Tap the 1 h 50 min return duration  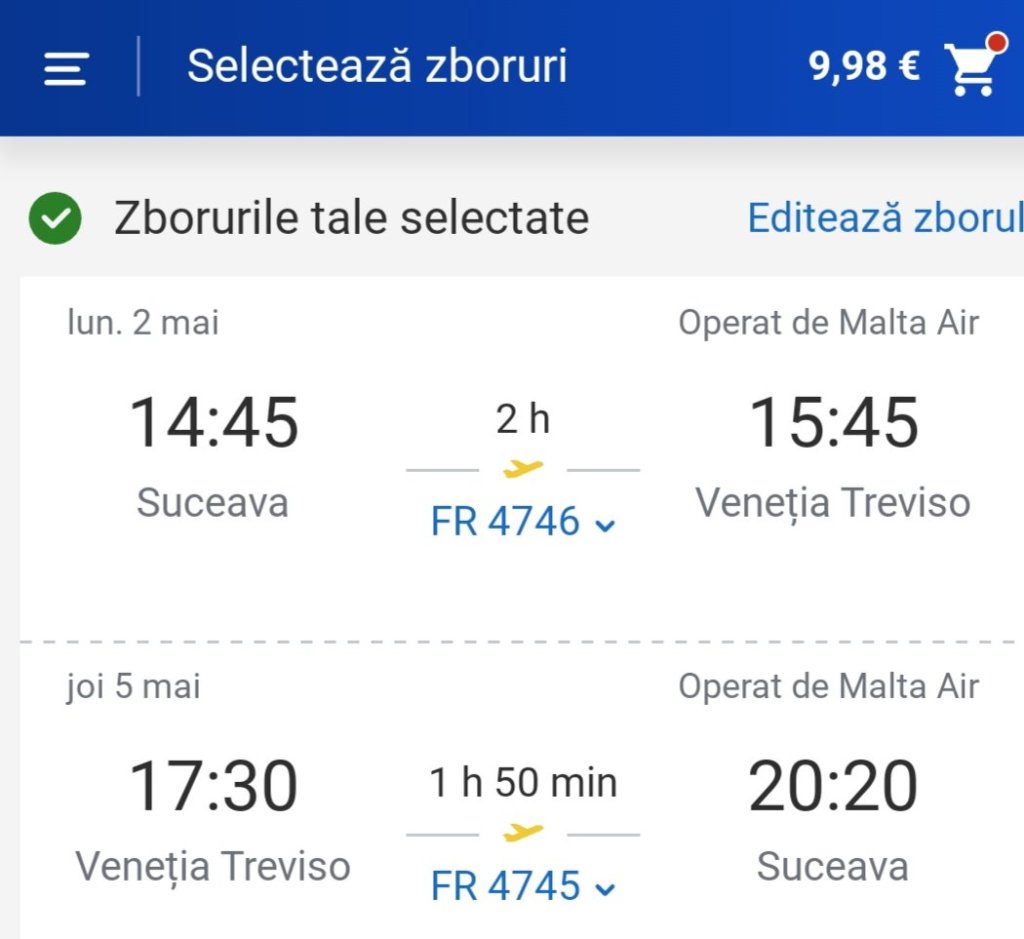pos(523,783)
